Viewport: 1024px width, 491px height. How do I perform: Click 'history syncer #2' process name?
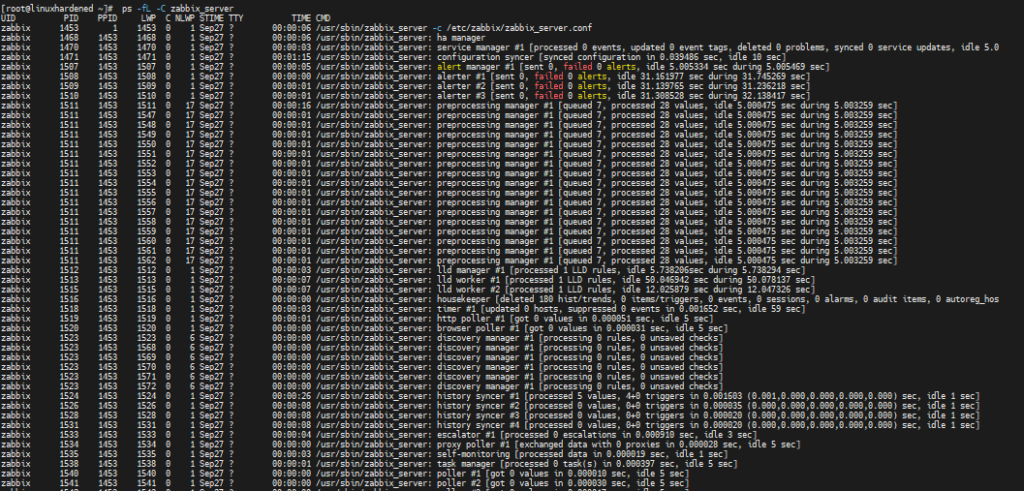(x=477, y=406)
